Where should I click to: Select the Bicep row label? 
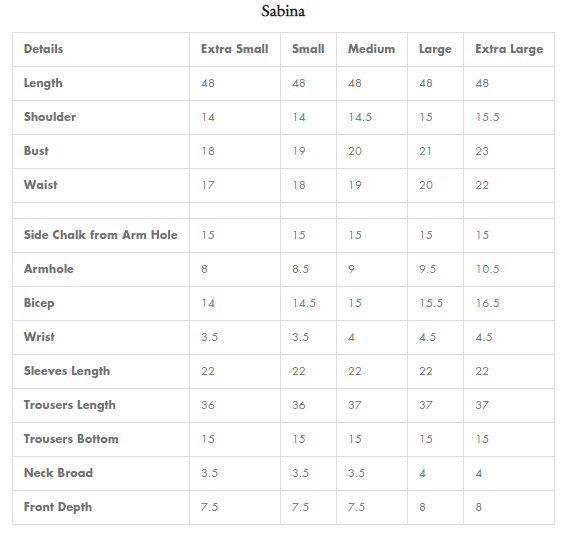pyautogui.click(x=39, y=303)
